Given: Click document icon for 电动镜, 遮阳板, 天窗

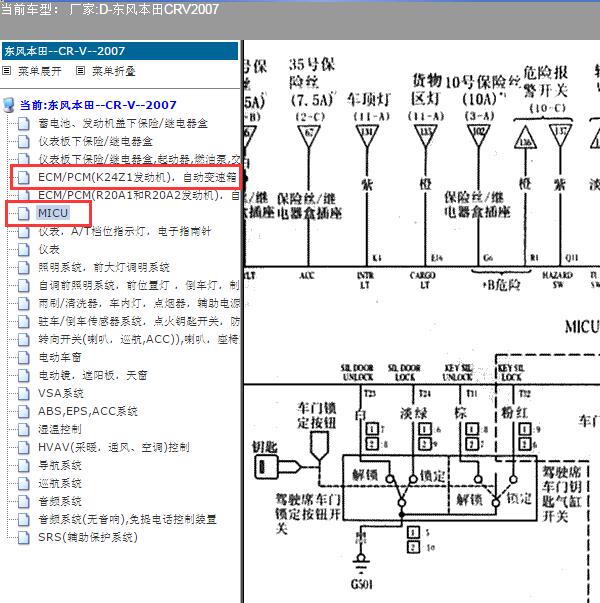Looking at the screenshot, I should [x=23, y=375].
